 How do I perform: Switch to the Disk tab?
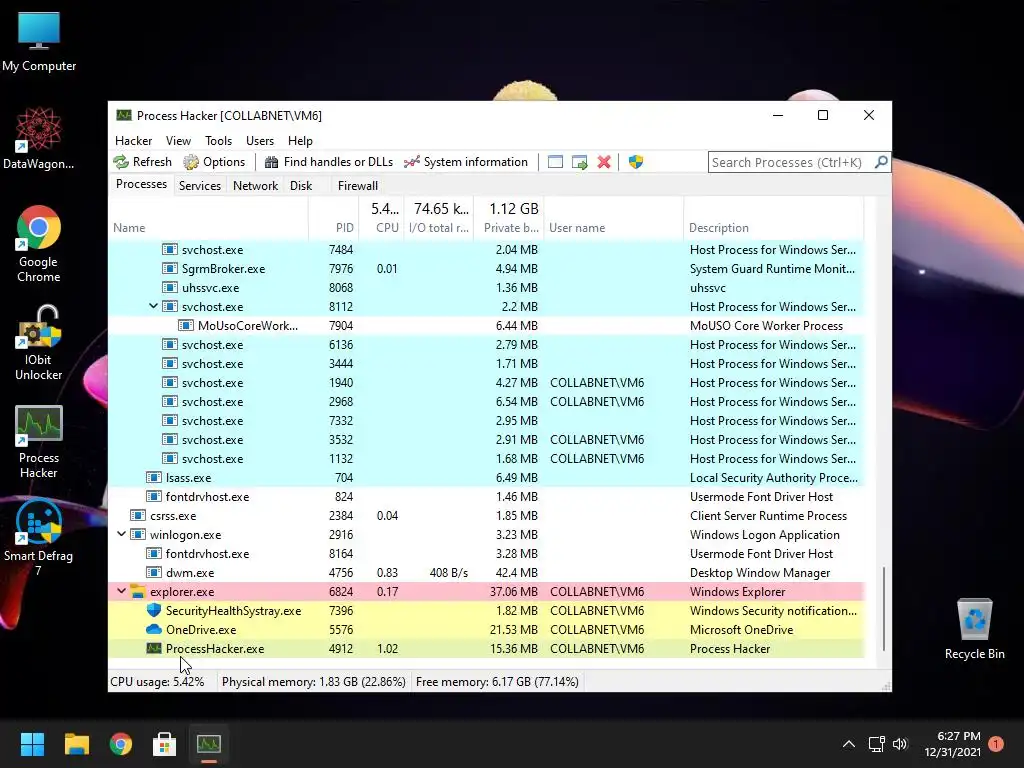click(301, 185)
